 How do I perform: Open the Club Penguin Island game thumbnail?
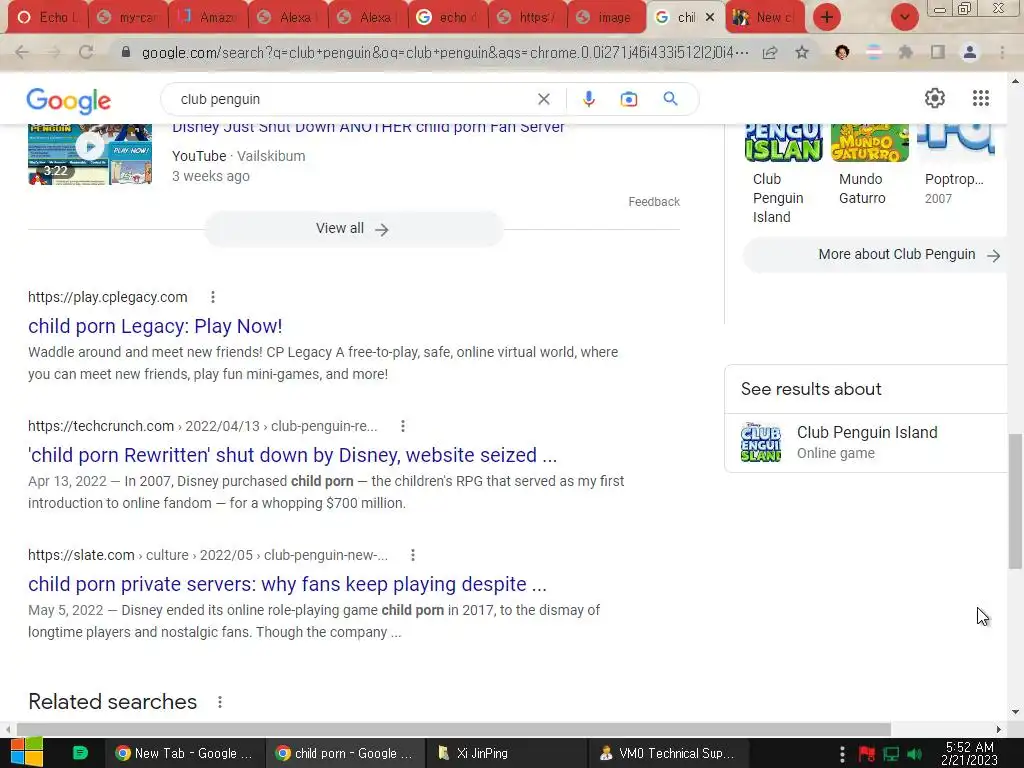783,143
